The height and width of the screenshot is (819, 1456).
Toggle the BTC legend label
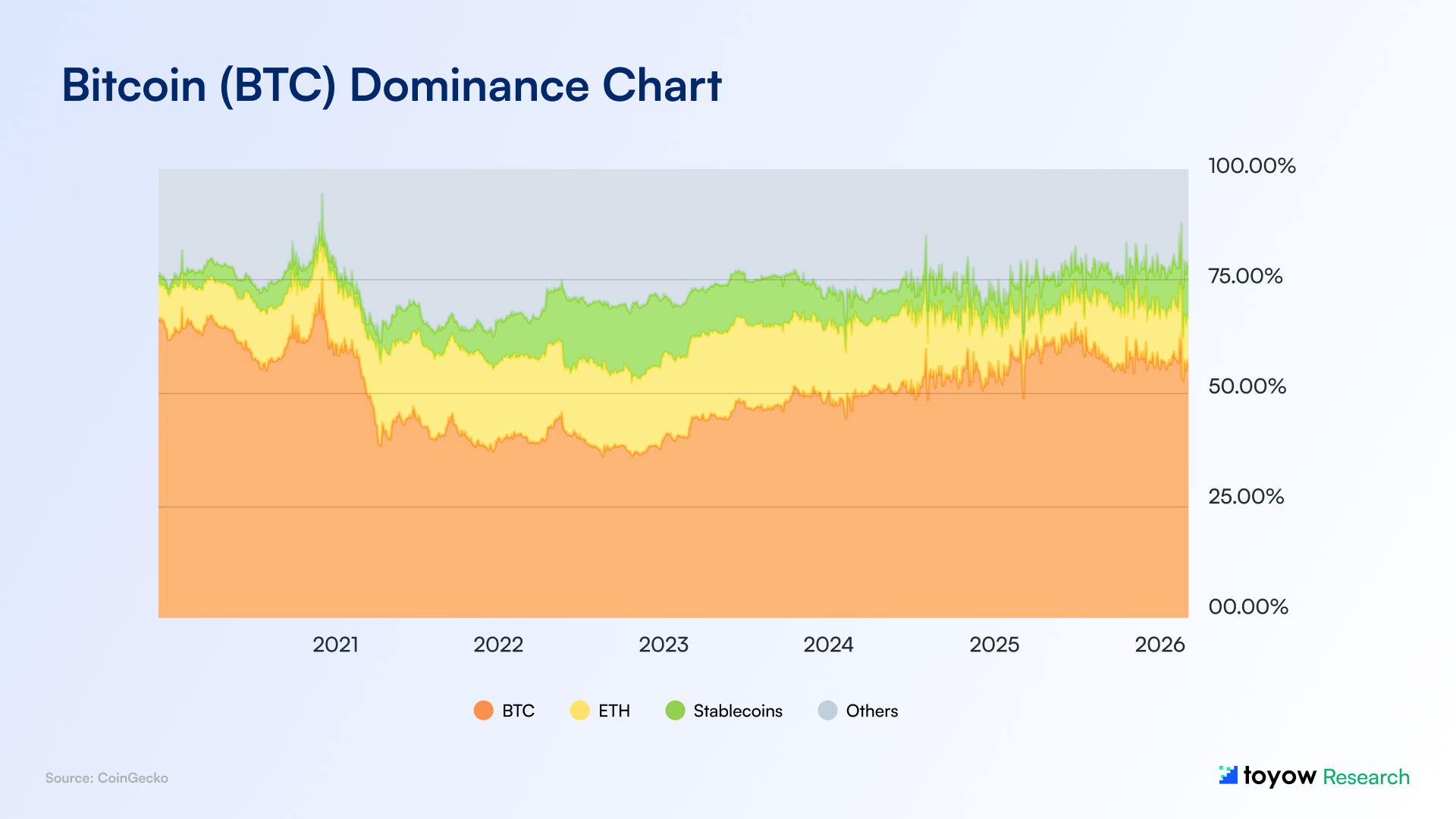tap(518, 711)
